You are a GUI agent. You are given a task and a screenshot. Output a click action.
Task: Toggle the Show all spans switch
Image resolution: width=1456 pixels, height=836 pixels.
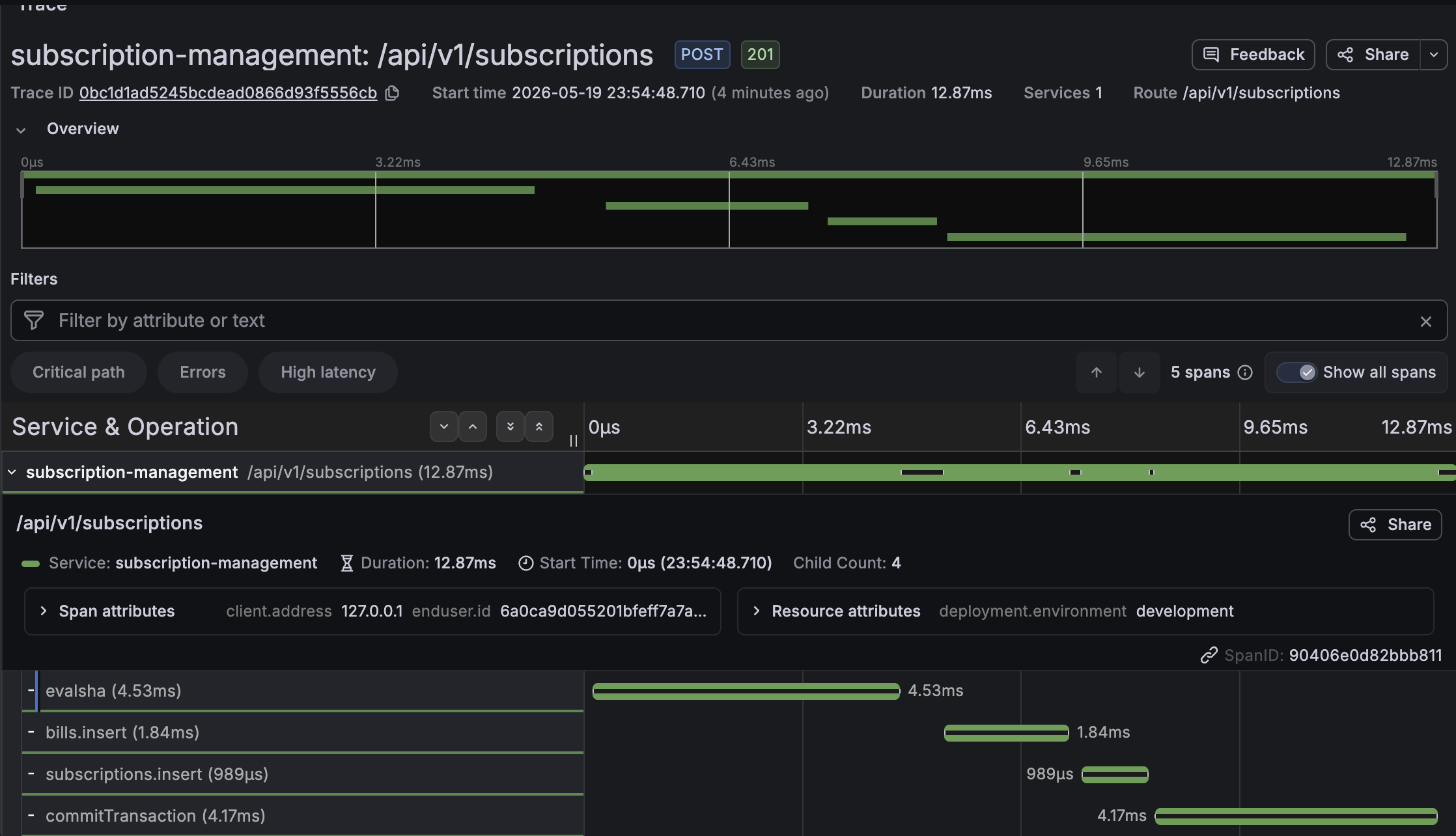click(1296, 372)
